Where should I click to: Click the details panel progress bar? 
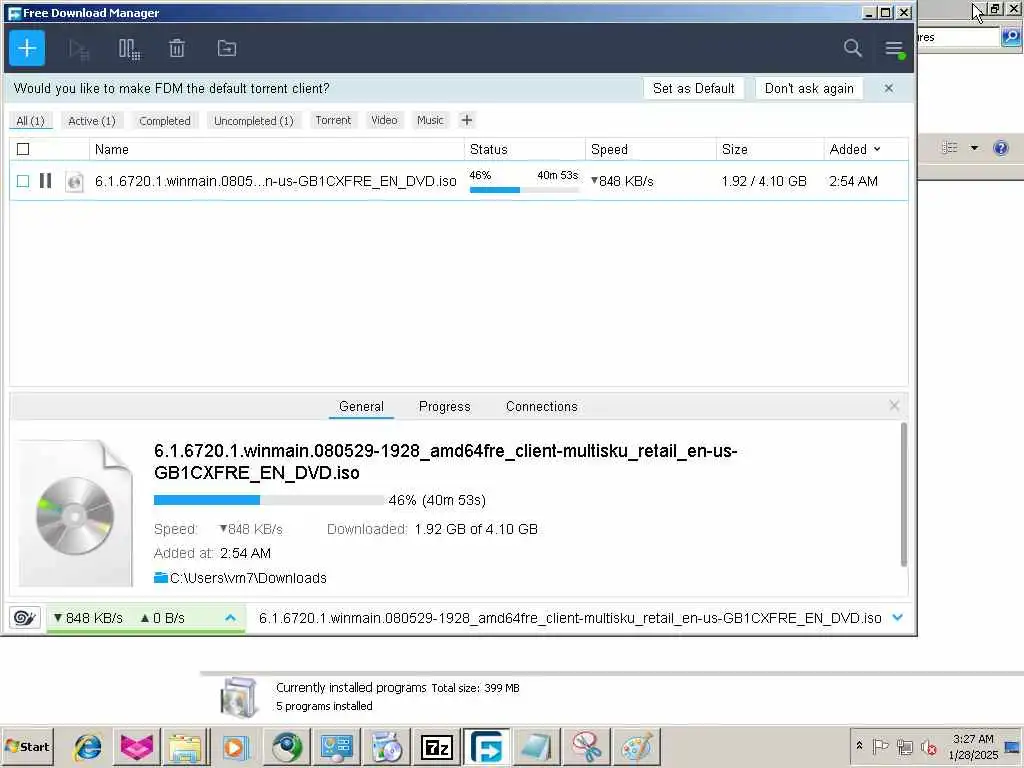coord(270,500)
